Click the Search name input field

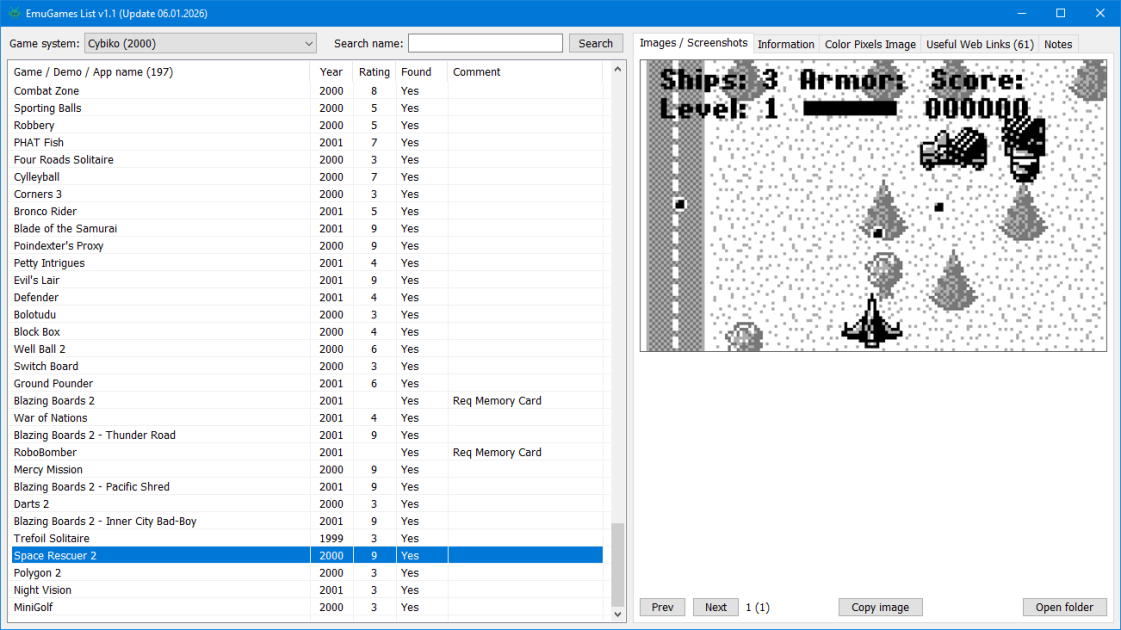485,44
